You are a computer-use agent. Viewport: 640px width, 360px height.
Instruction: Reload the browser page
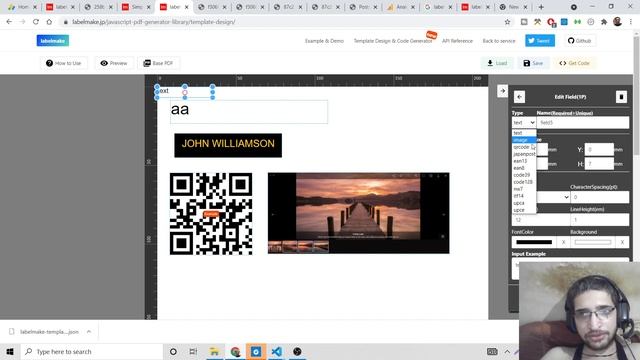tap(36, 22)
